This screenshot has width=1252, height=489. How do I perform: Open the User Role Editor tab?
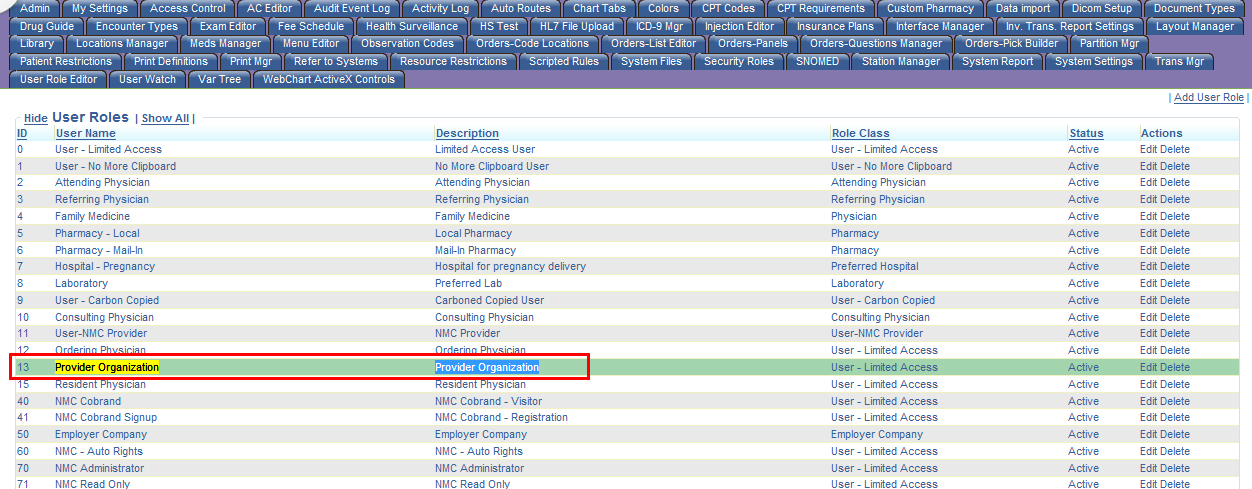(x=59, y=79)
